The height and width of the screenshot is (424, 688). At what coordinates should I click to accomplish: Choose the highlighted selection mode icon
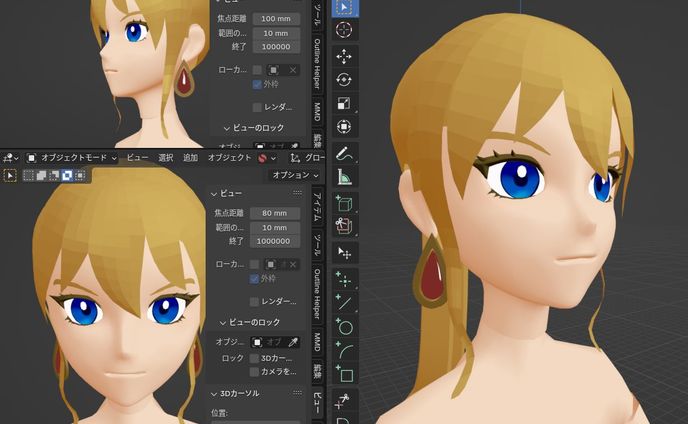pos(67,176)
